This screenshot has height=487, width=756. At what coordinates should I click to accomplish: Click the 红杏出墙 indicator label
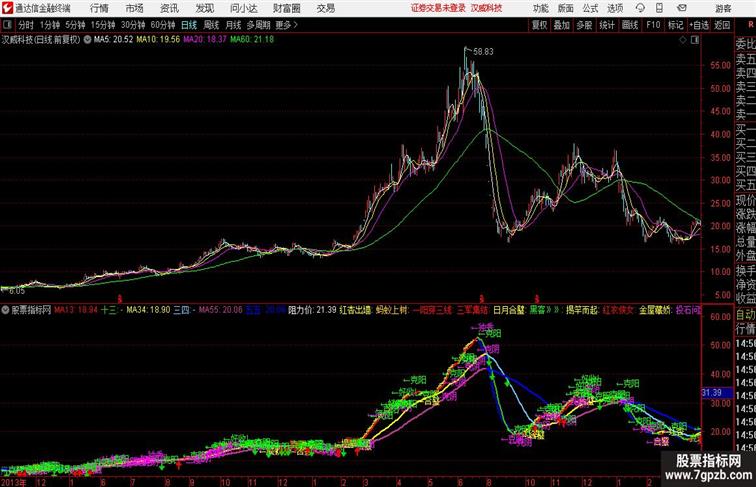(x=355, y=310)
